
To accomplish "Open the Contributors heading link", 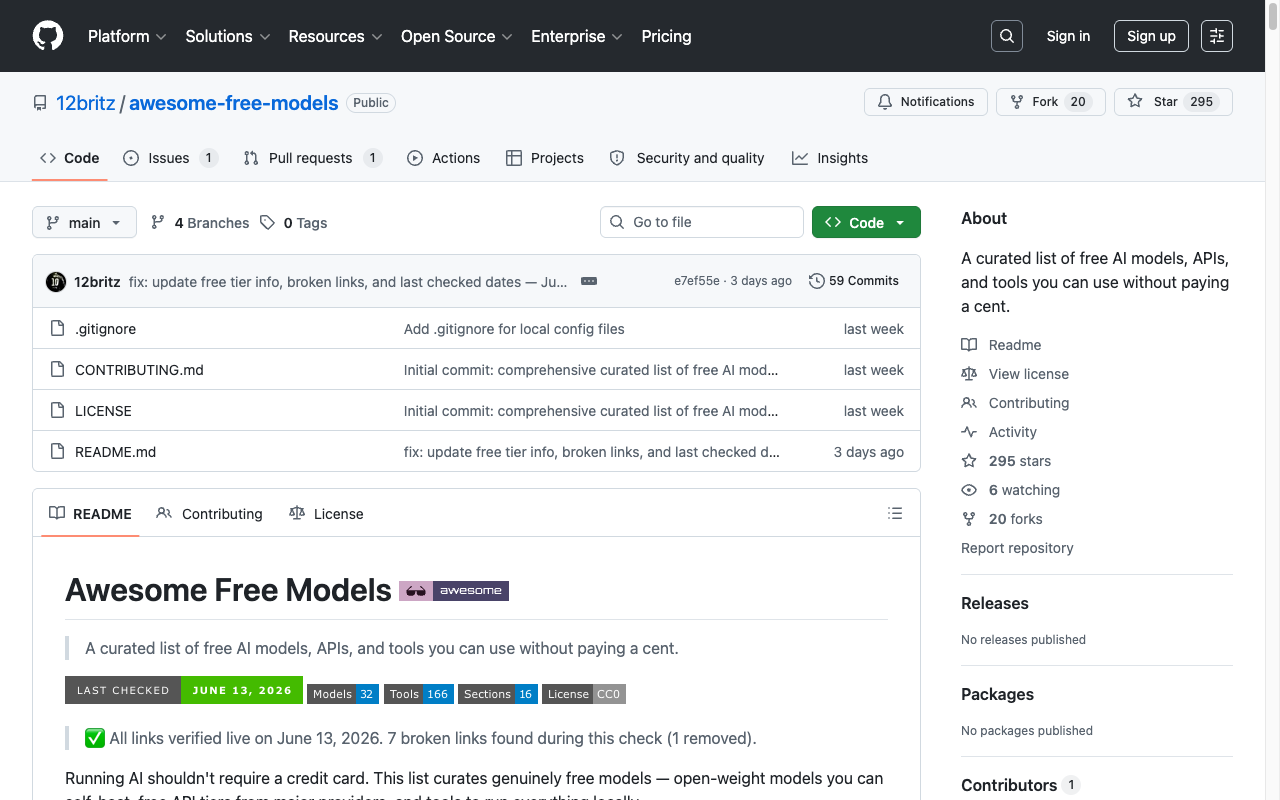I will point(1020,785).
